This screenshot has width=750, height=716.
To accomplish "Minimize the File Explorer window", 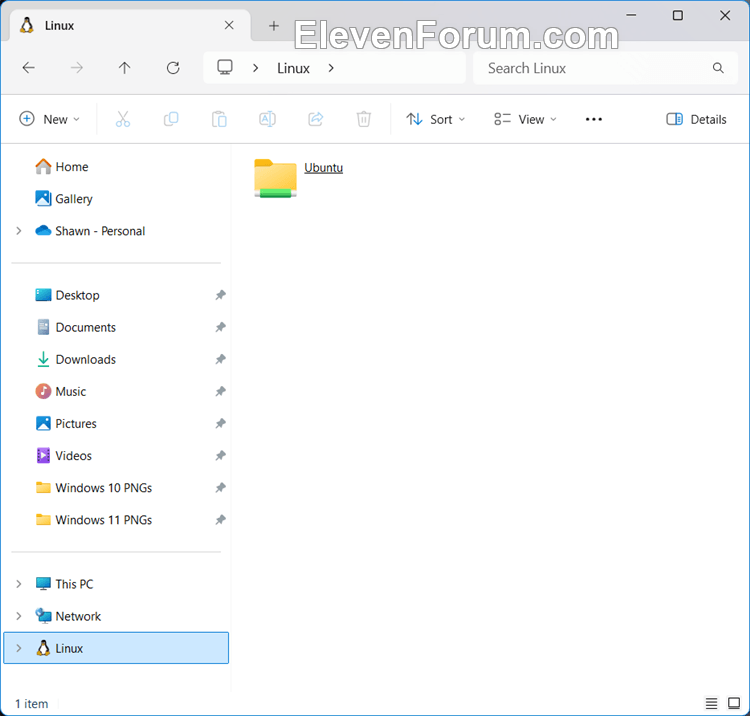I will coord(631,15).
